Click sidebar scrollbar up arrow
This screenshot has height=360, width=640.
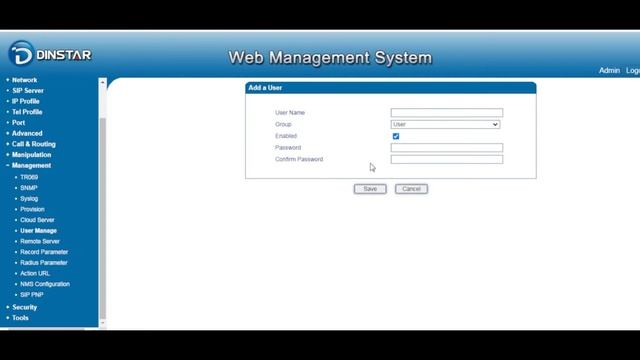pos(102,82)
